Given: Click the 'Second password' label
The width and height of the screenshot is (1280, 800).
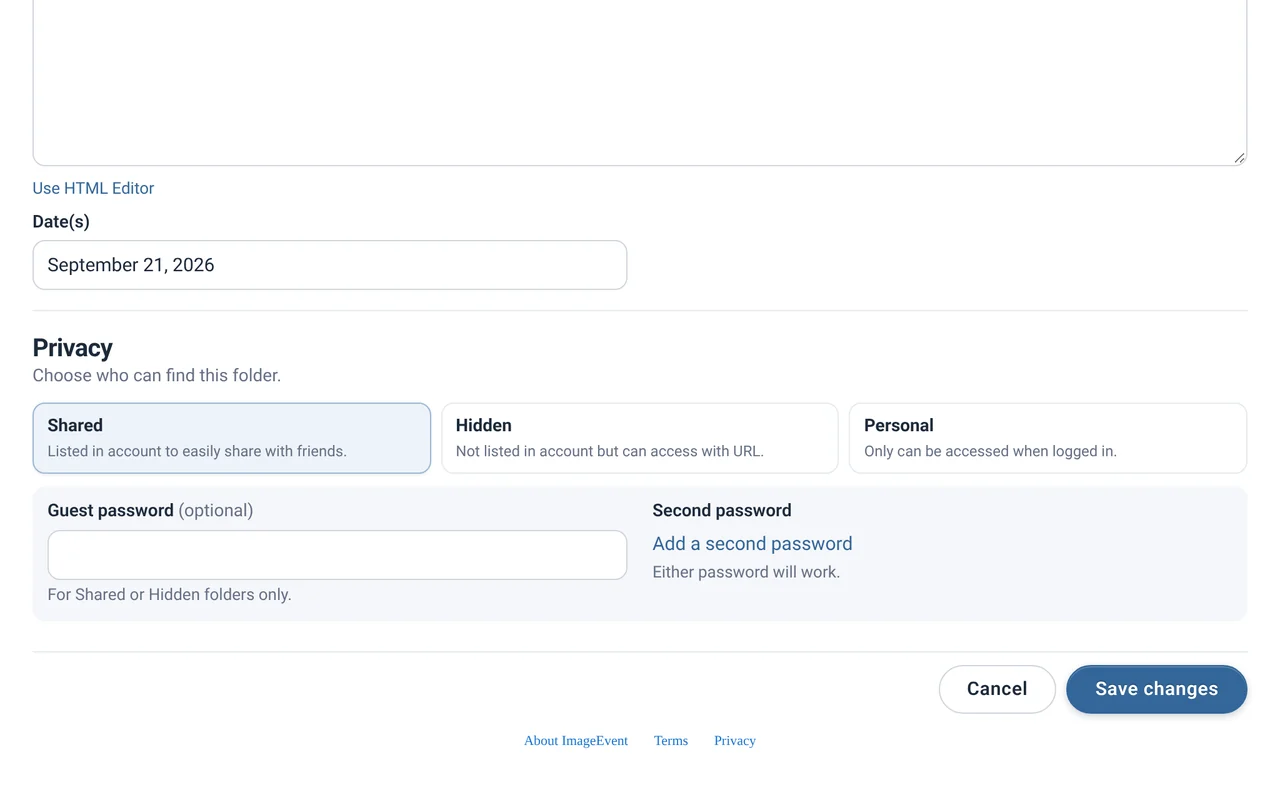Looking at the screenshot, I should (x=722, y=511).
